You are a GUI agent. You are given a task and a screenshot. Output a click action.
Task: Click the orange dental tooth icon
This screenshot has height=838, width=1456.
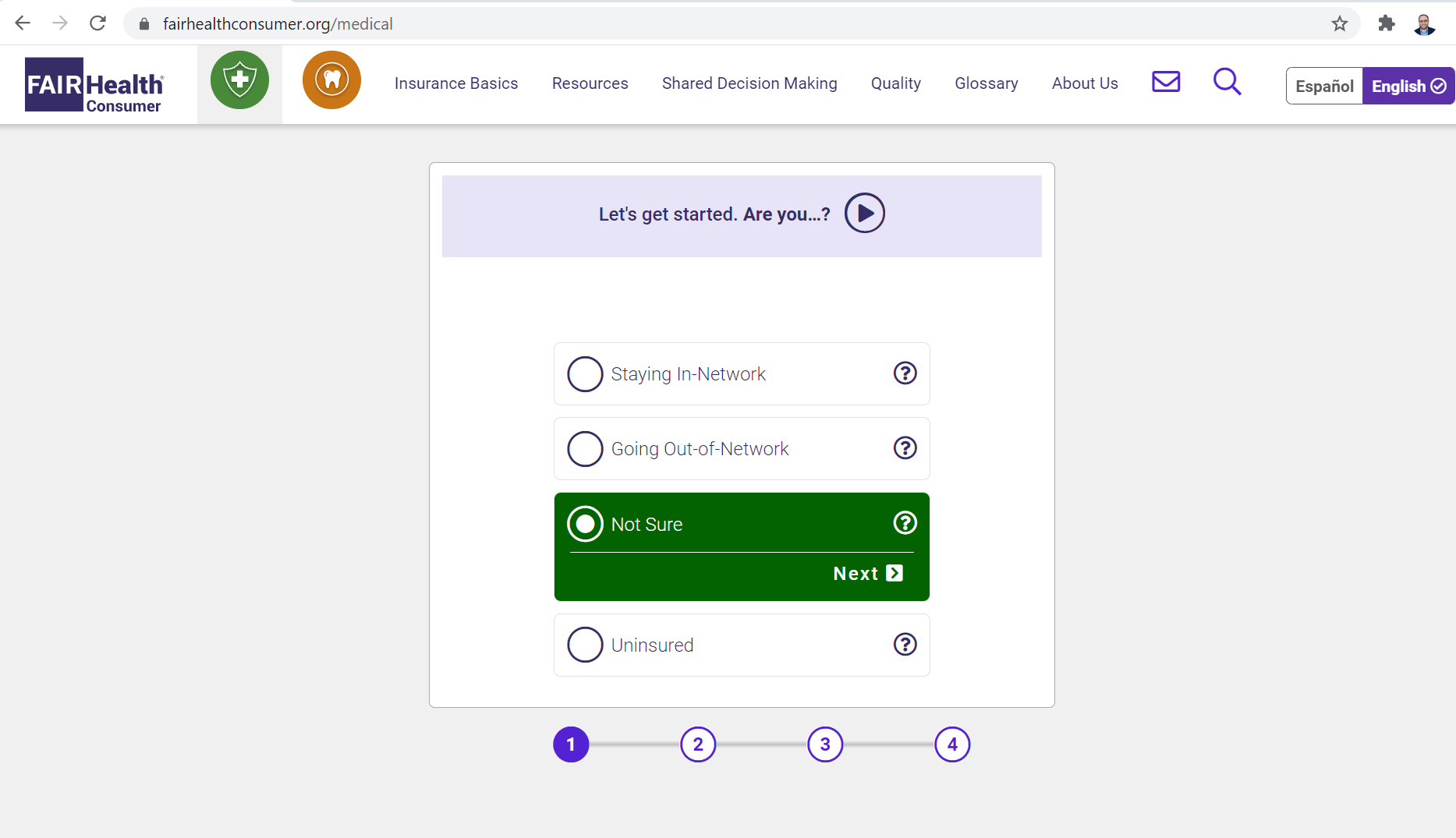point(331,80)
